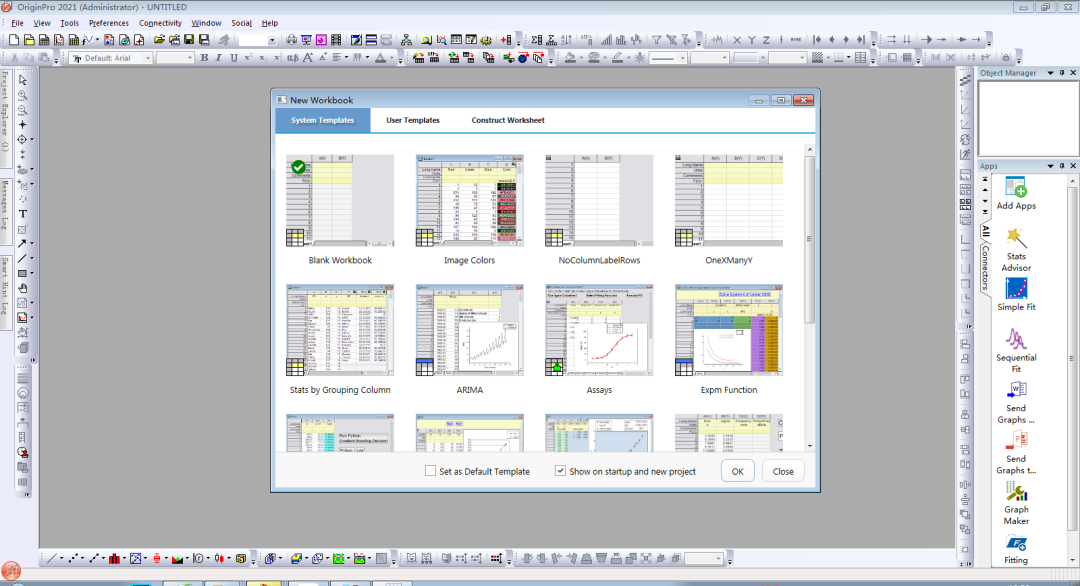Select the Rectangle tool in the Tools toolbar
The width and height of the screenshot is (1080, 586).
[22, 273]
